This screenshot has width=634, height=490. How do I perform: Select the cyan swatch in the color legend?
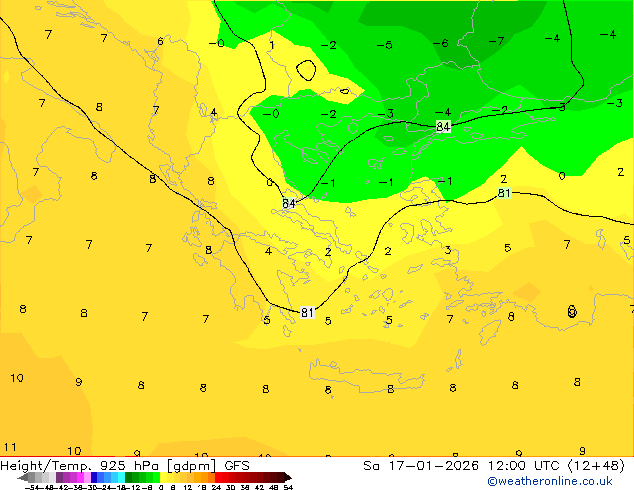[x=121, y=477]
